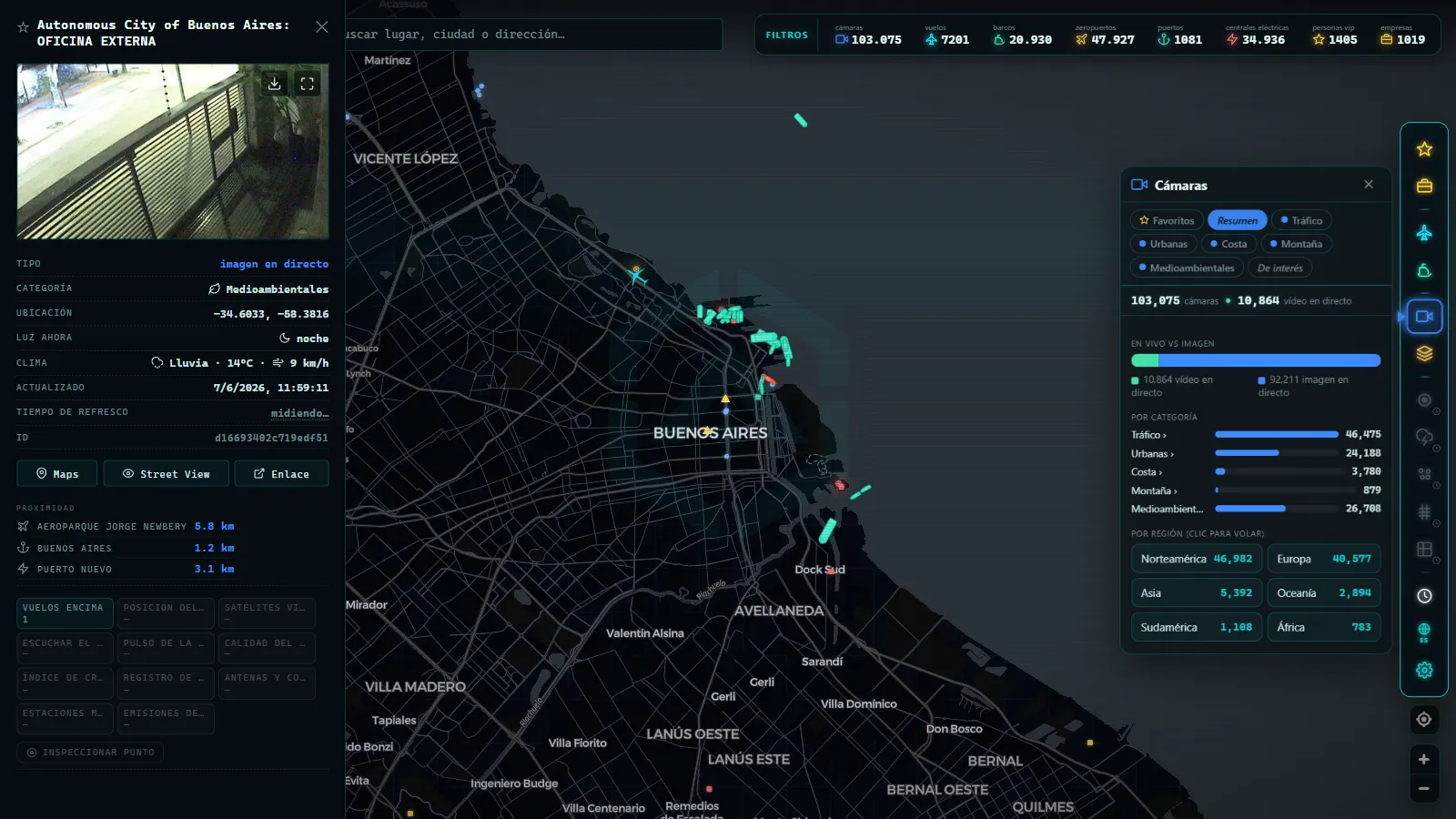
Task: Toggle the puertos 1081 filter
Action: 1179,35
